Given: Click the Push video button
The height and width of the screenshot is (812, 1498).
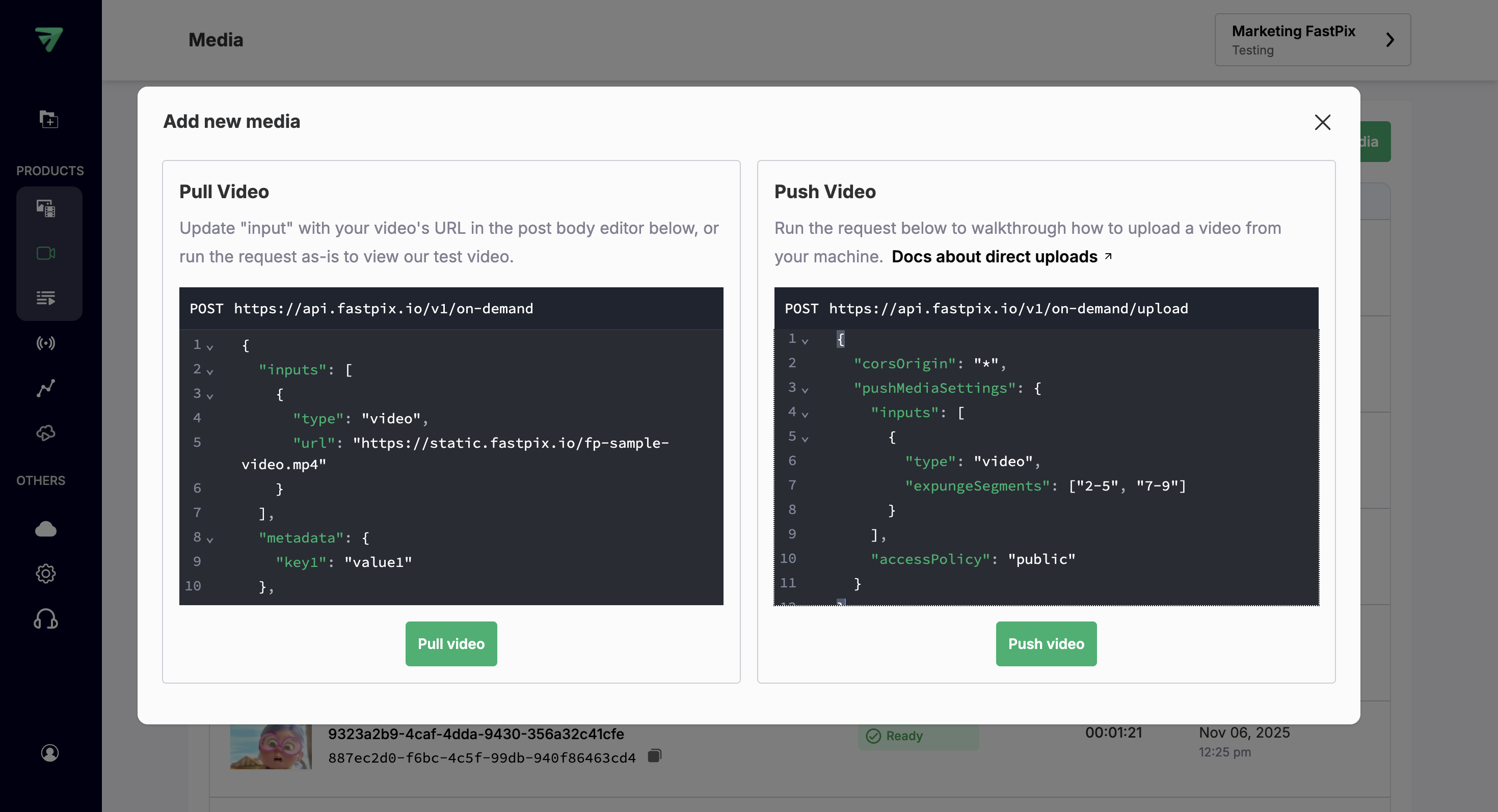Looking at the screenshot, I should point(1046,643).
